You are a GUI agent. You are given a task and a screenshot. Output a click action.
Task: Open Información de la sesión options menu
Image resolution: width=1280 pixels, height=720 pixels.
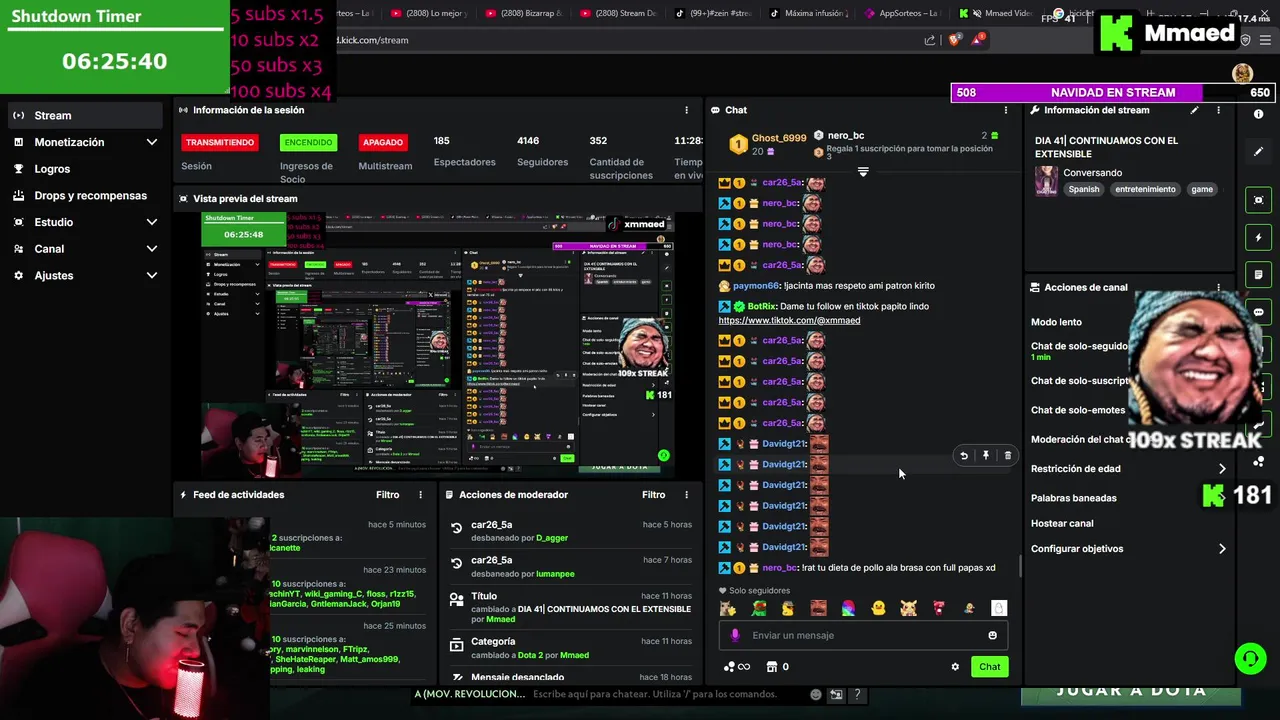tap(686, 110)
